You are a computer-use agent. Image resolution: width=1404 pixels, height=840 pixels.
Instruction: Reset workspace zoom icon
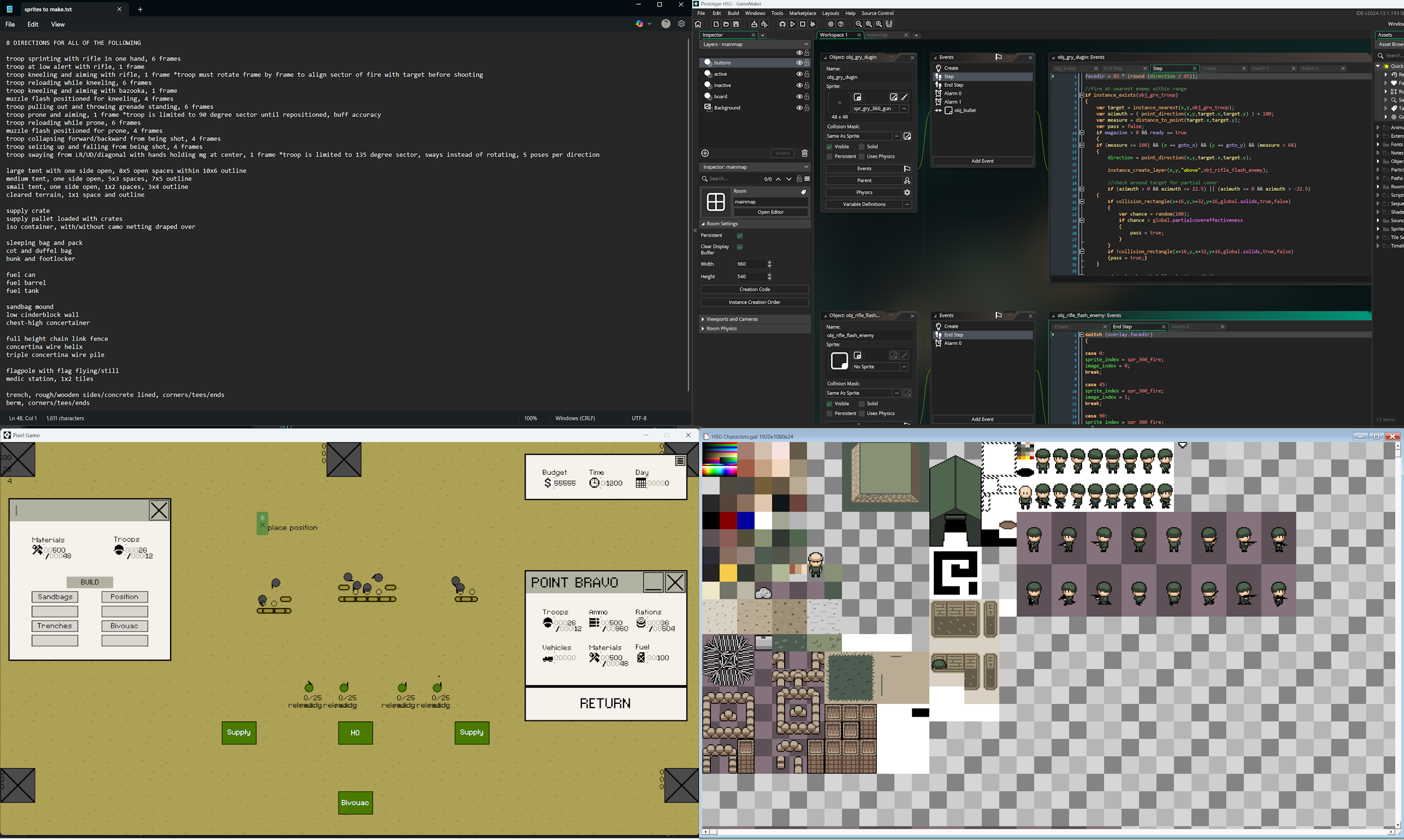869,24
